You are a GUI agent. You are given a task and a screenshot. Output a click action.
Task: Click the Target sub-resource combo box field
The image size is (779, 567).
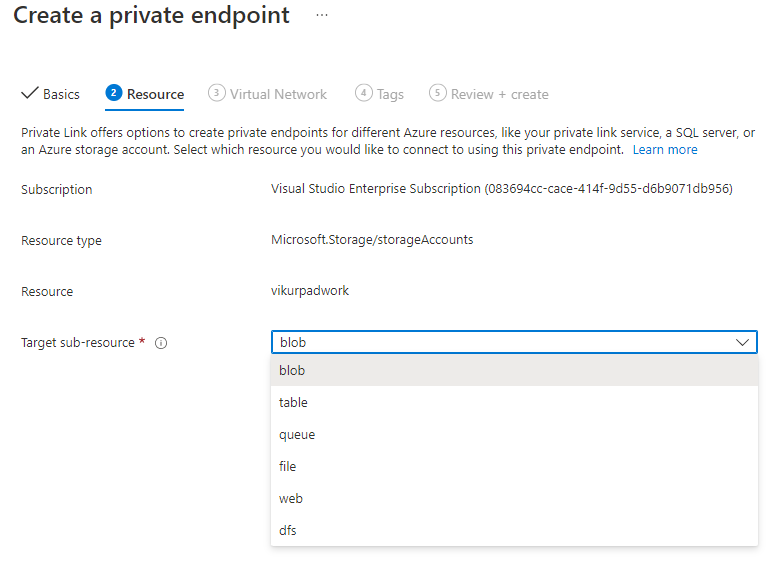(x=500, y=342)
